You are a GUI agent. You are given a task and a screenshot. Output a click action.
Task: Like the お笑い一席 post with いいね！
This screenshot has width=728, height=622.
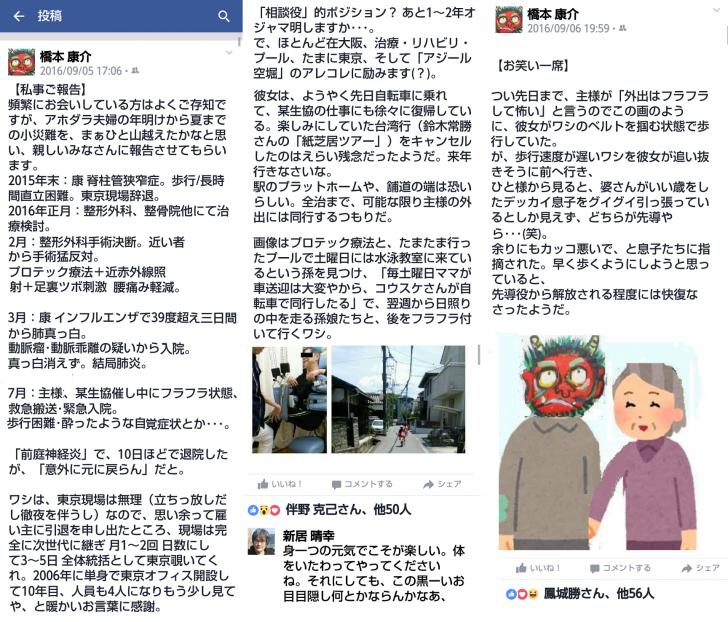coord(538,568)
